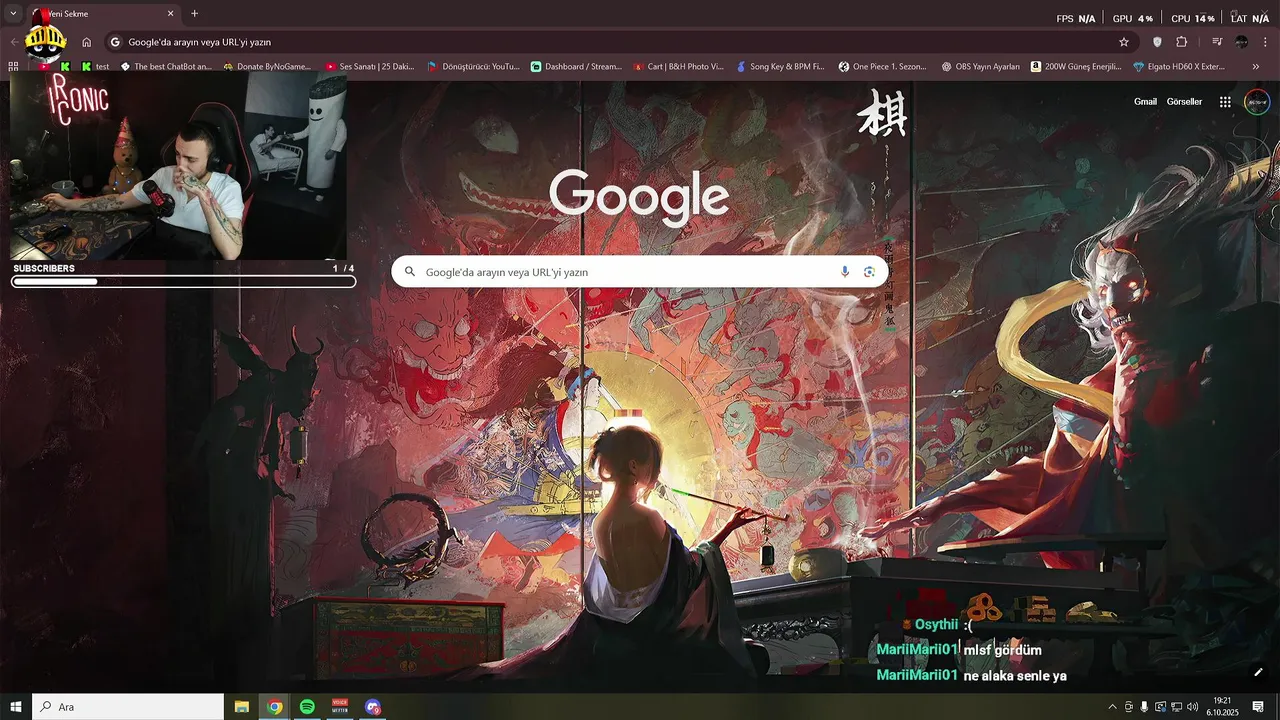
Task: Show hidden system tray icons
Action: pos(1112,707)
